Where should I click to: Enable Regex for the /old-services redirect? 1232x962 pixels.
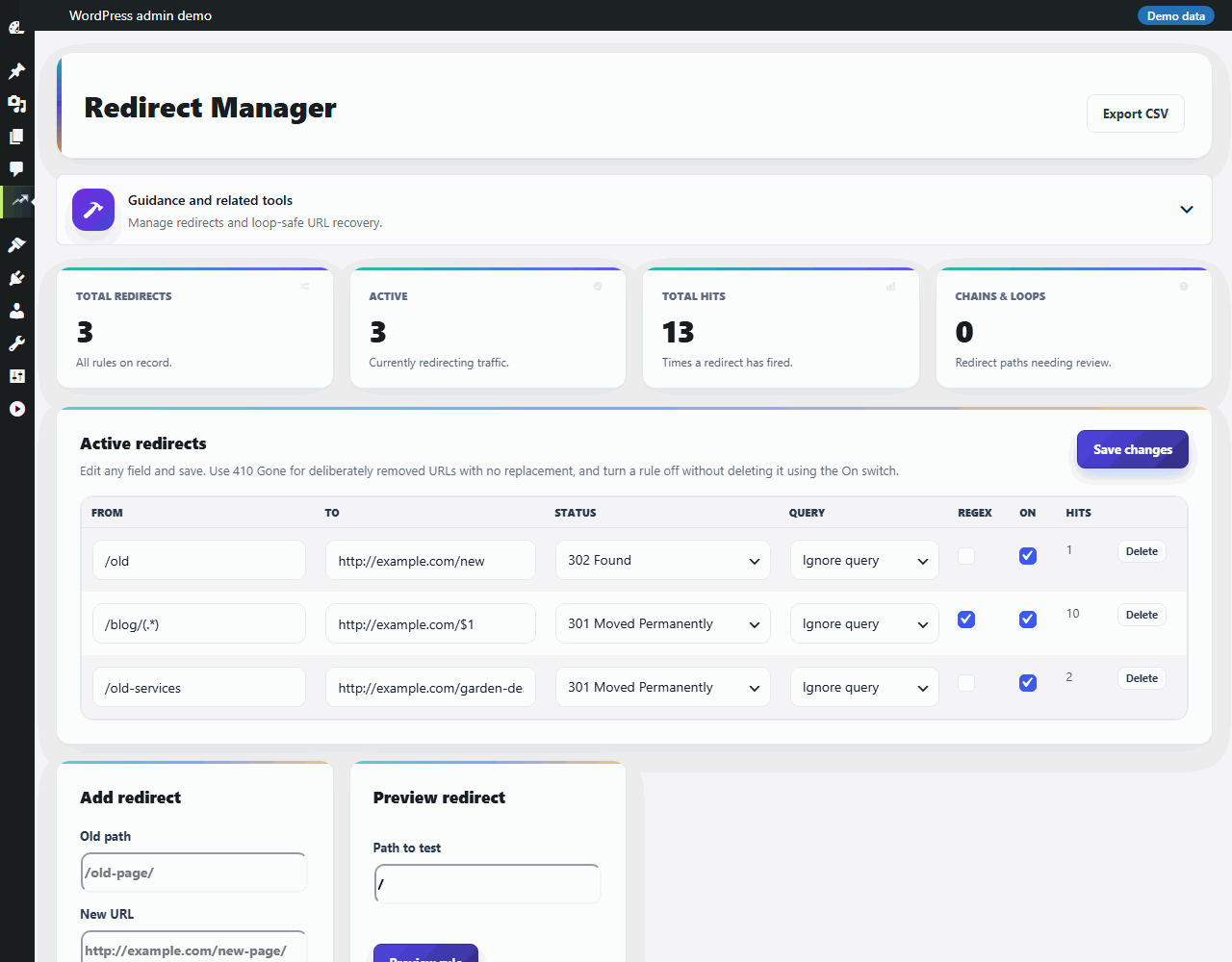click(966, 683)
